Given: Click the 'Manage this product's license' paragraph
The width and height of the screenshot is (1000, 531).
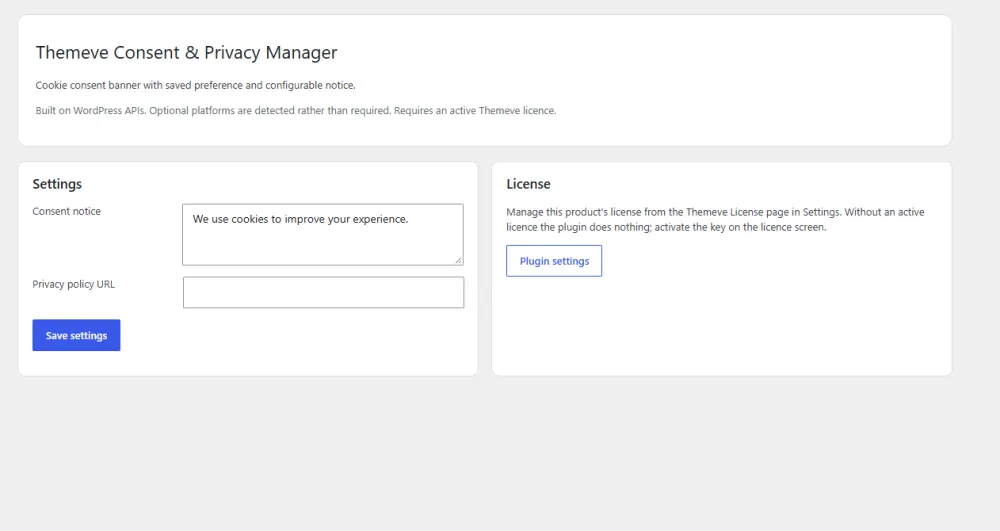Looking at the screenshot, I should pyautogui.click(x=715, y=219).
